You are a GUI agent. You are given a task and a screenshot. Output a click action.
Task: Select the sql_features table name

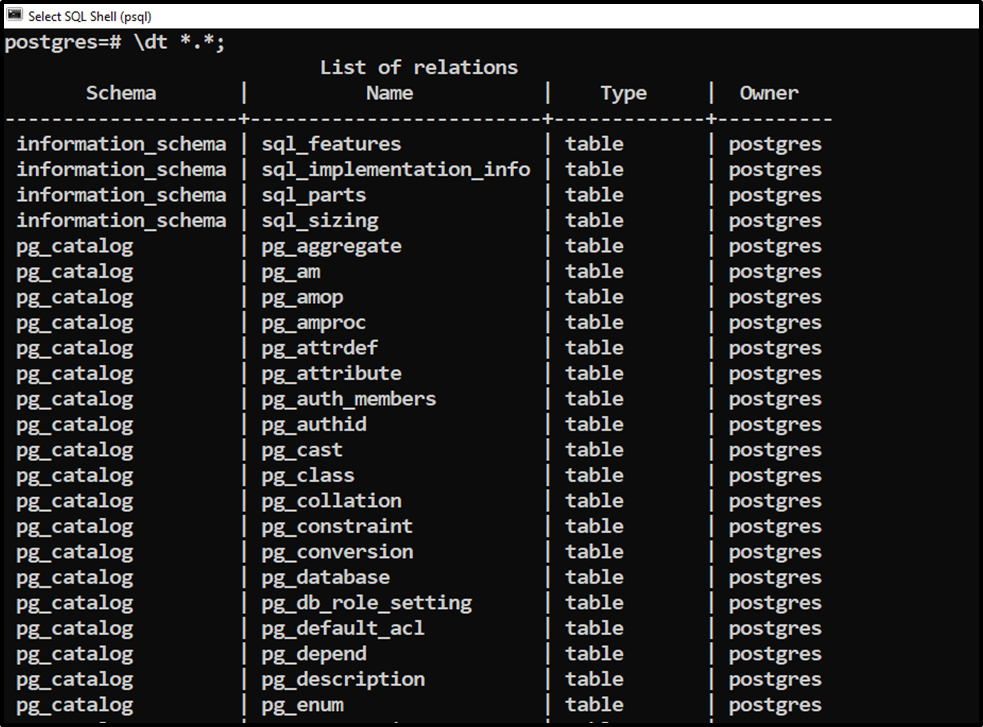tap(331, 144)
